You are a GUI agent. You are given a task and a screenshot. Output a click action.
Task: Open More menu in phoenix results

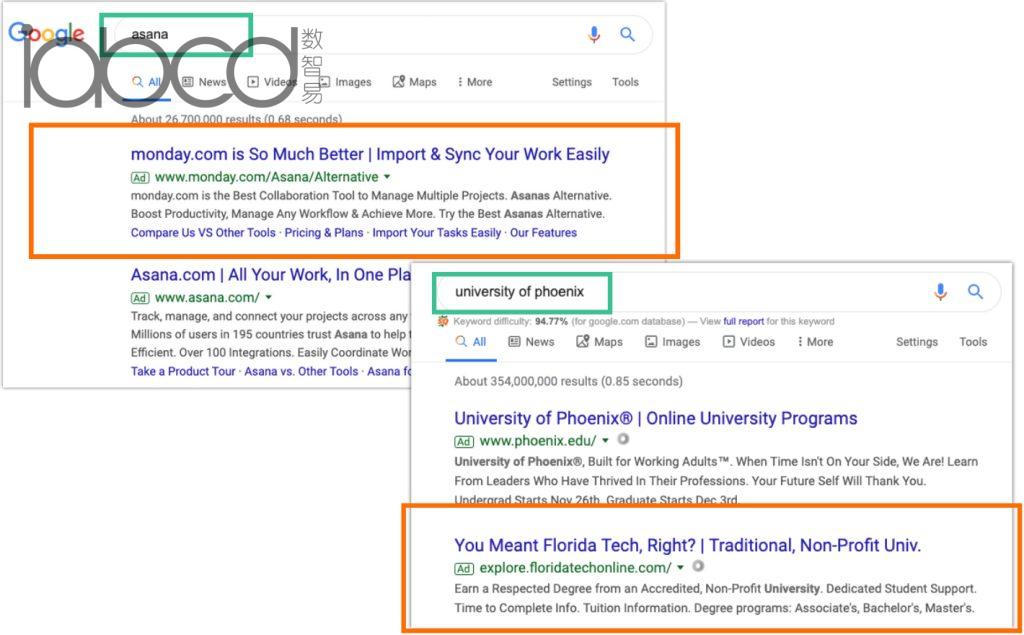pyautogui.click(x=815, y=342)
